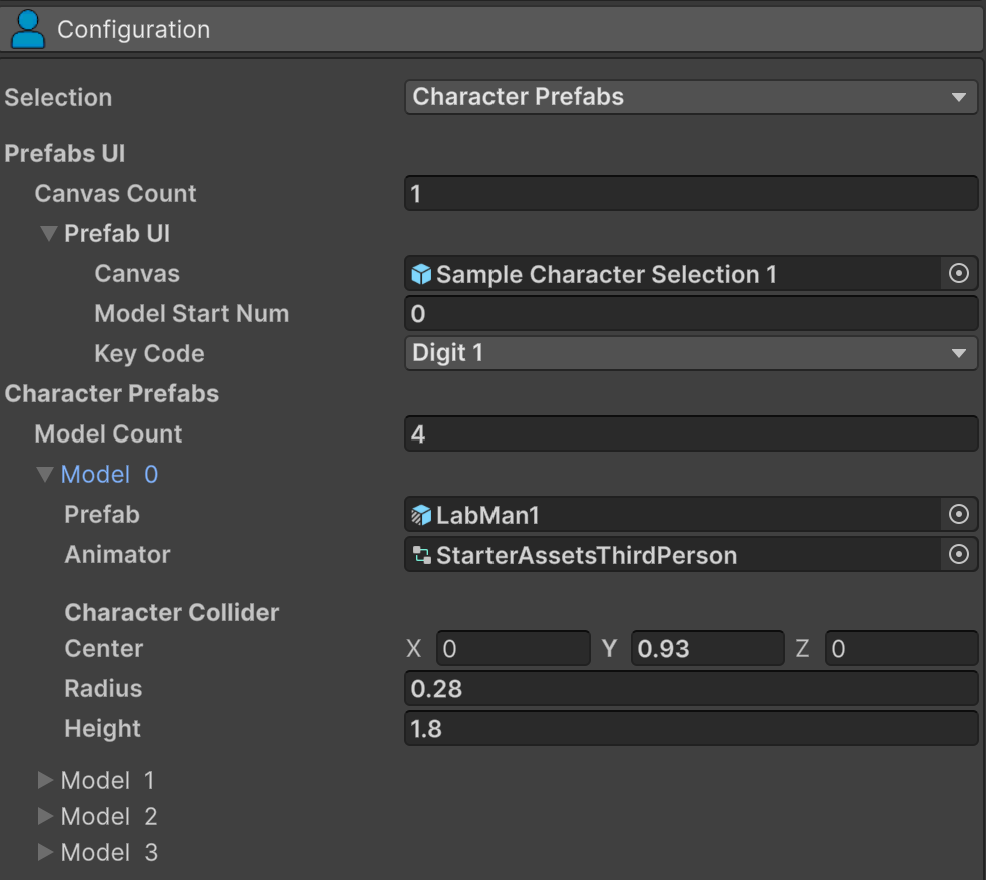The height and width of the screenshot is (880, 986).
Task: Click the Radius input field
Action: tap(690, 688)
